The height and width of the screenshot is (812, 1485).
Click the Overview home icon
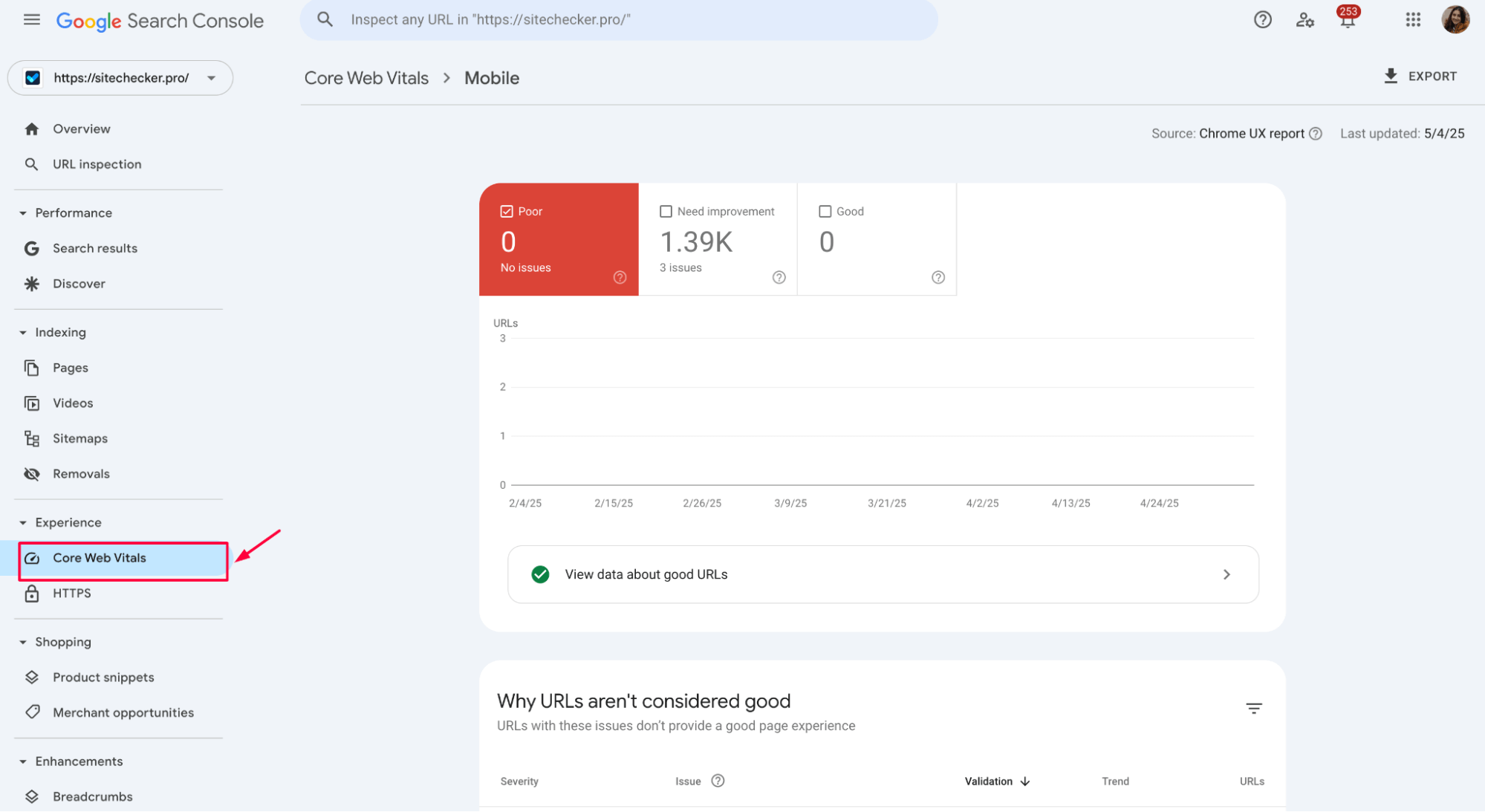(x=31, y=129)
